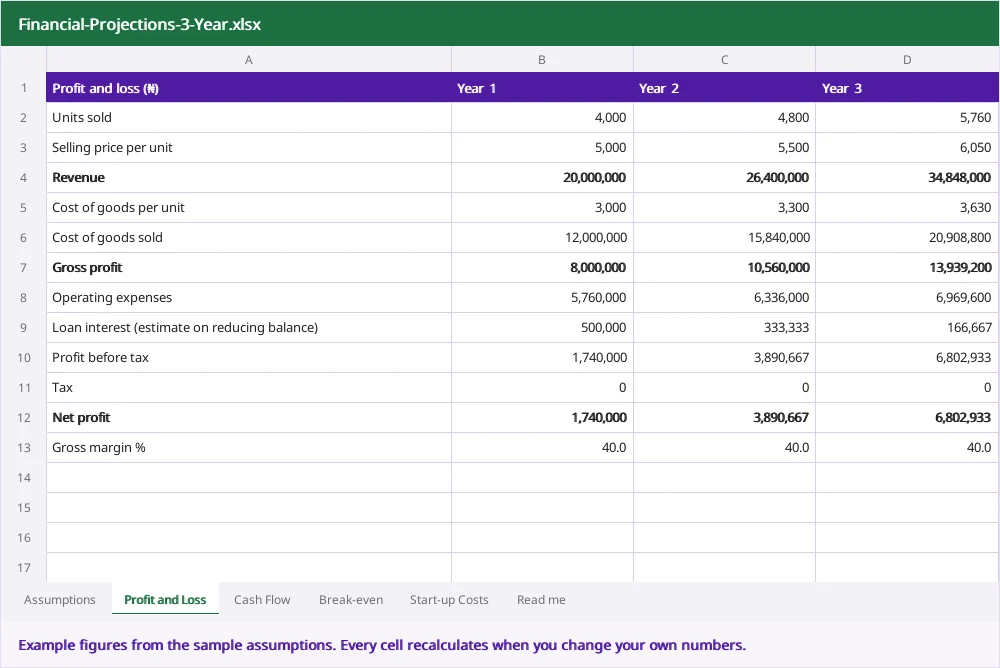
Task: Select row 7 header number
Action: tap(24, 267)
